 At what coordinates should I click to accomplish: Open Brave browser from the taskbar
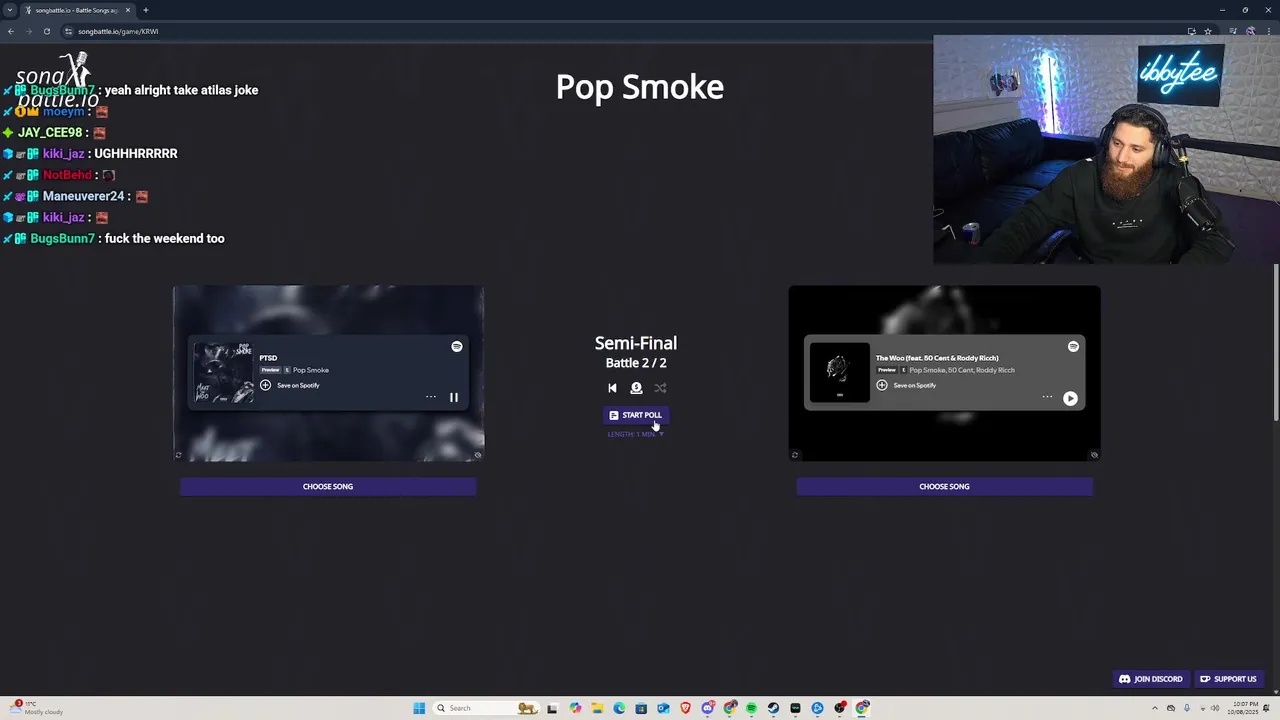pyautogui.click(x=685, y=708)
